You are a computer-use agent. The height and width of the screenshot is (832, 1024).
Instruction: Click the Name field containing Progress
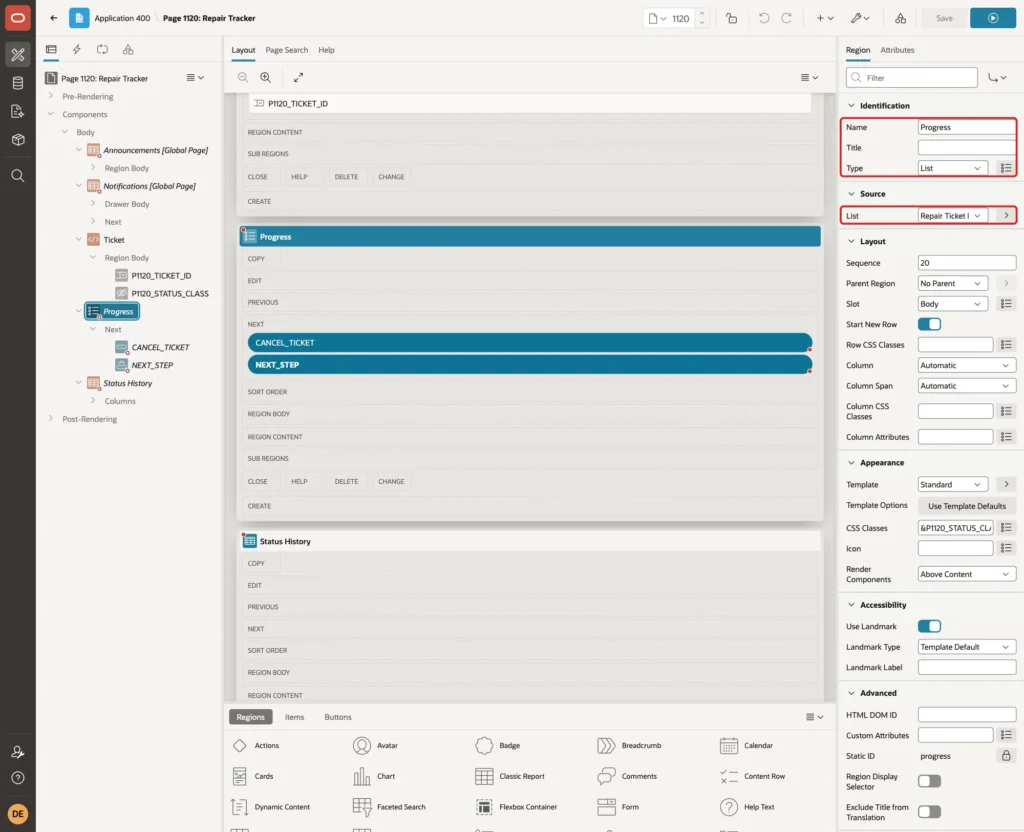click(967, 127)
